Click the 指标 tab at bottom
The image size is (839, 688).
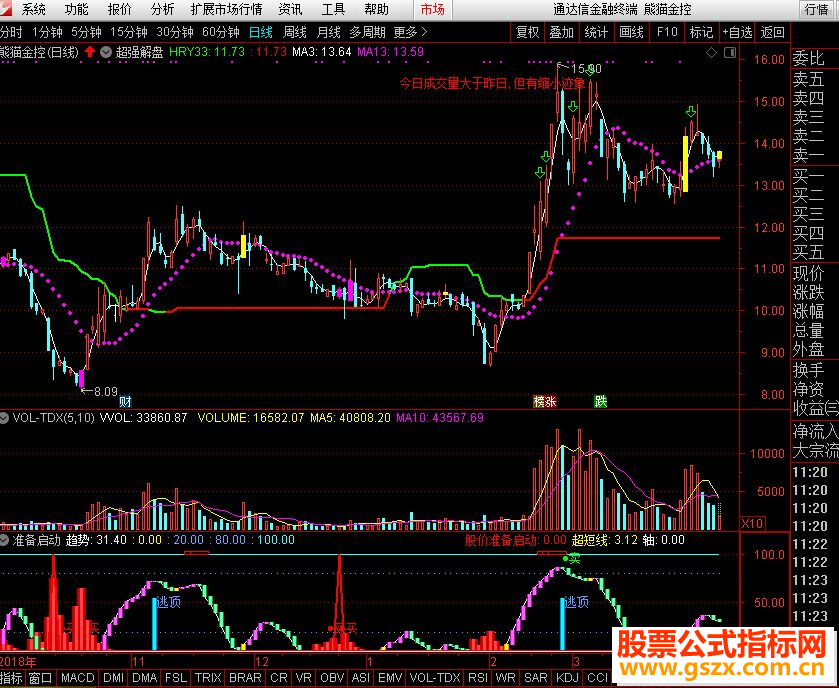click(x=11, y=678)
